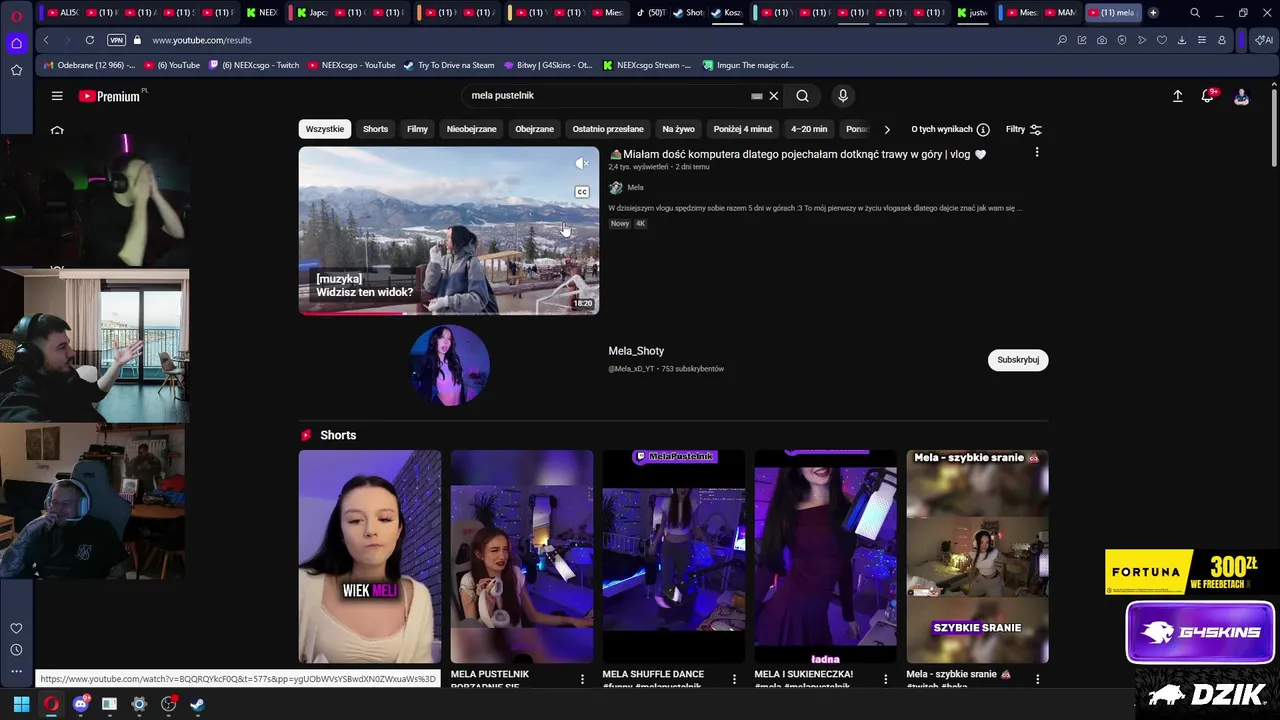Subscribe to Mela_Shoty with Subskrybuj
Screen dimensions: 1280x720
pyautogui.click(x=1018, y=360)
